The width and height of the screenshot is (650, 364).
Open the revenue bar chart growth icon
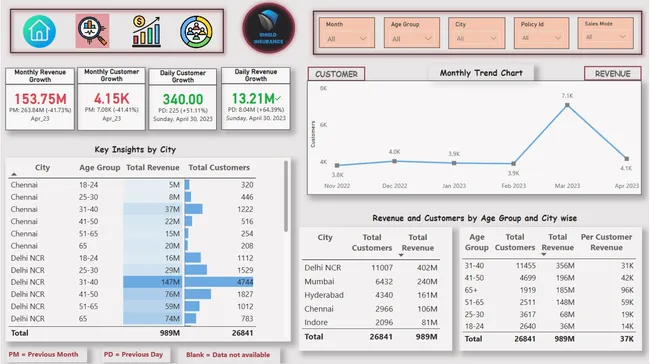pyautogui.click(x=146, y=31)
